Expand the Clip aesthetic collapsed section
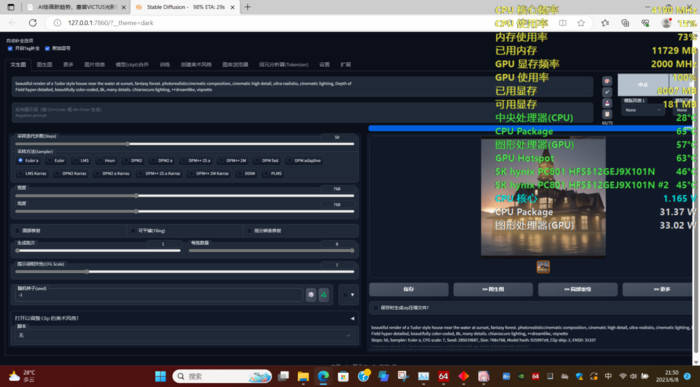Image resolution: width=700 pixels, height=387 pixels. tap(184, 318)
